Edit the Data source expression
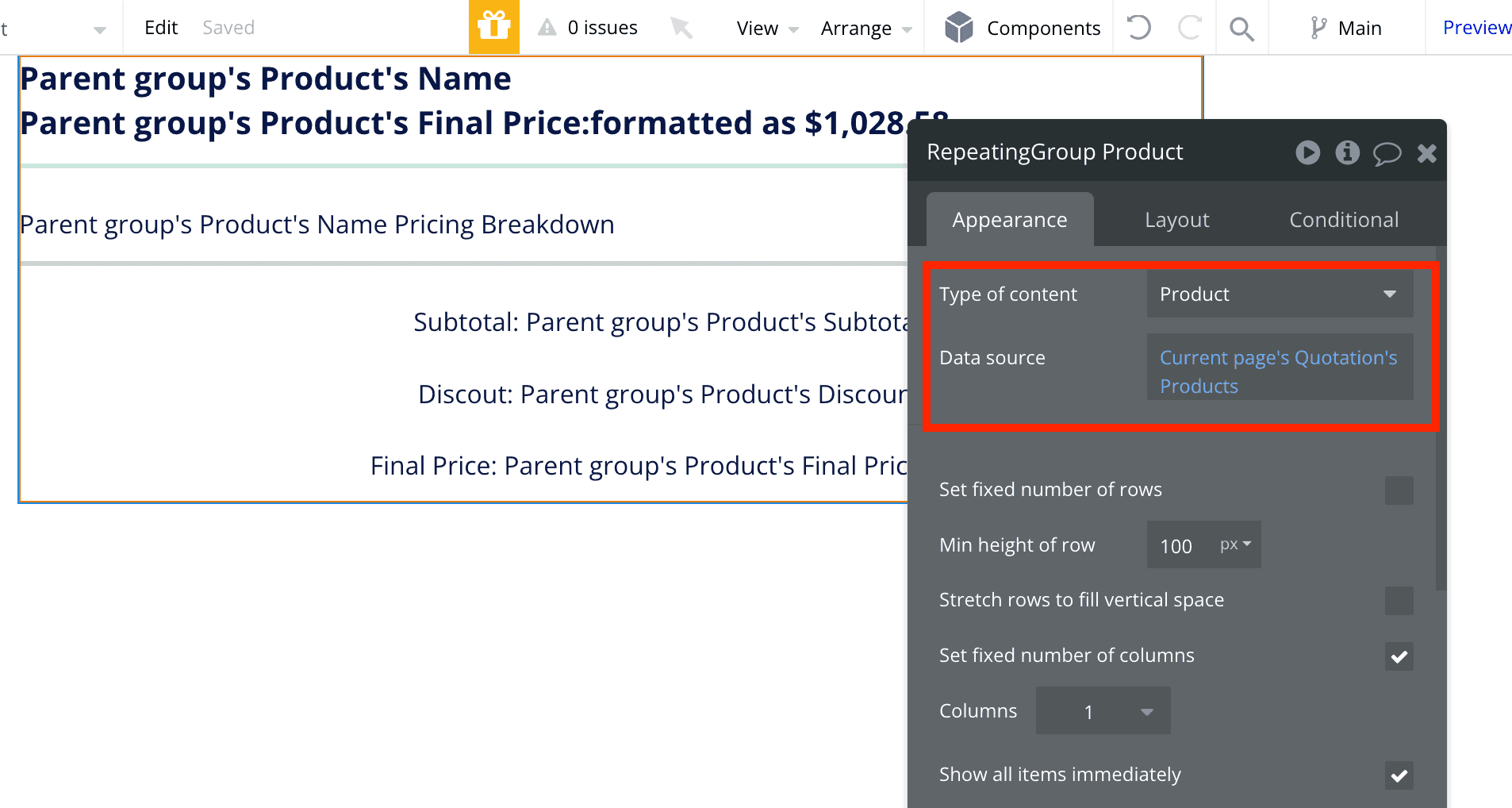1512x808 pixels. (1279, 371)
